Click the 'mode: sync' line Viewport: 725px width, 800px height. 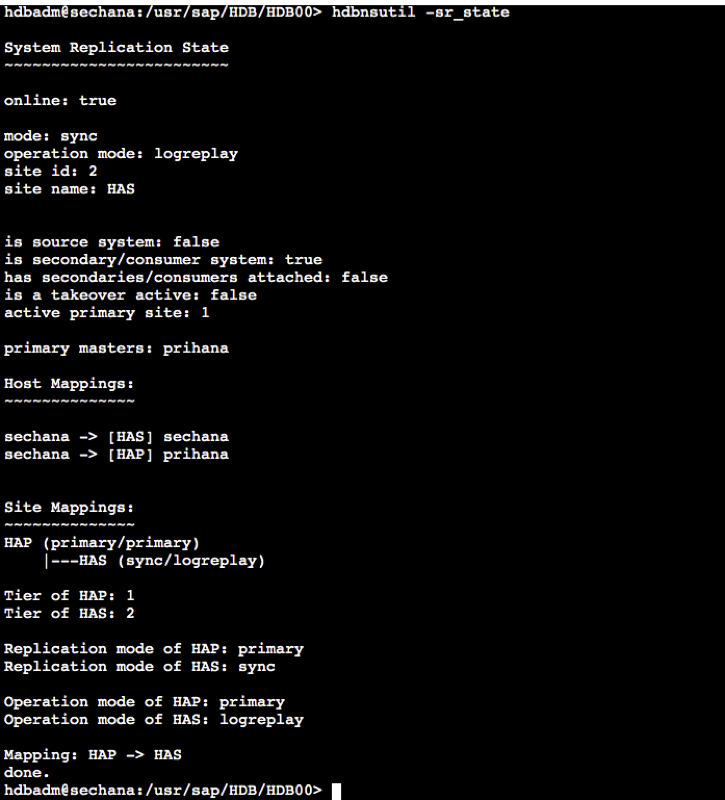coord(51,136)
